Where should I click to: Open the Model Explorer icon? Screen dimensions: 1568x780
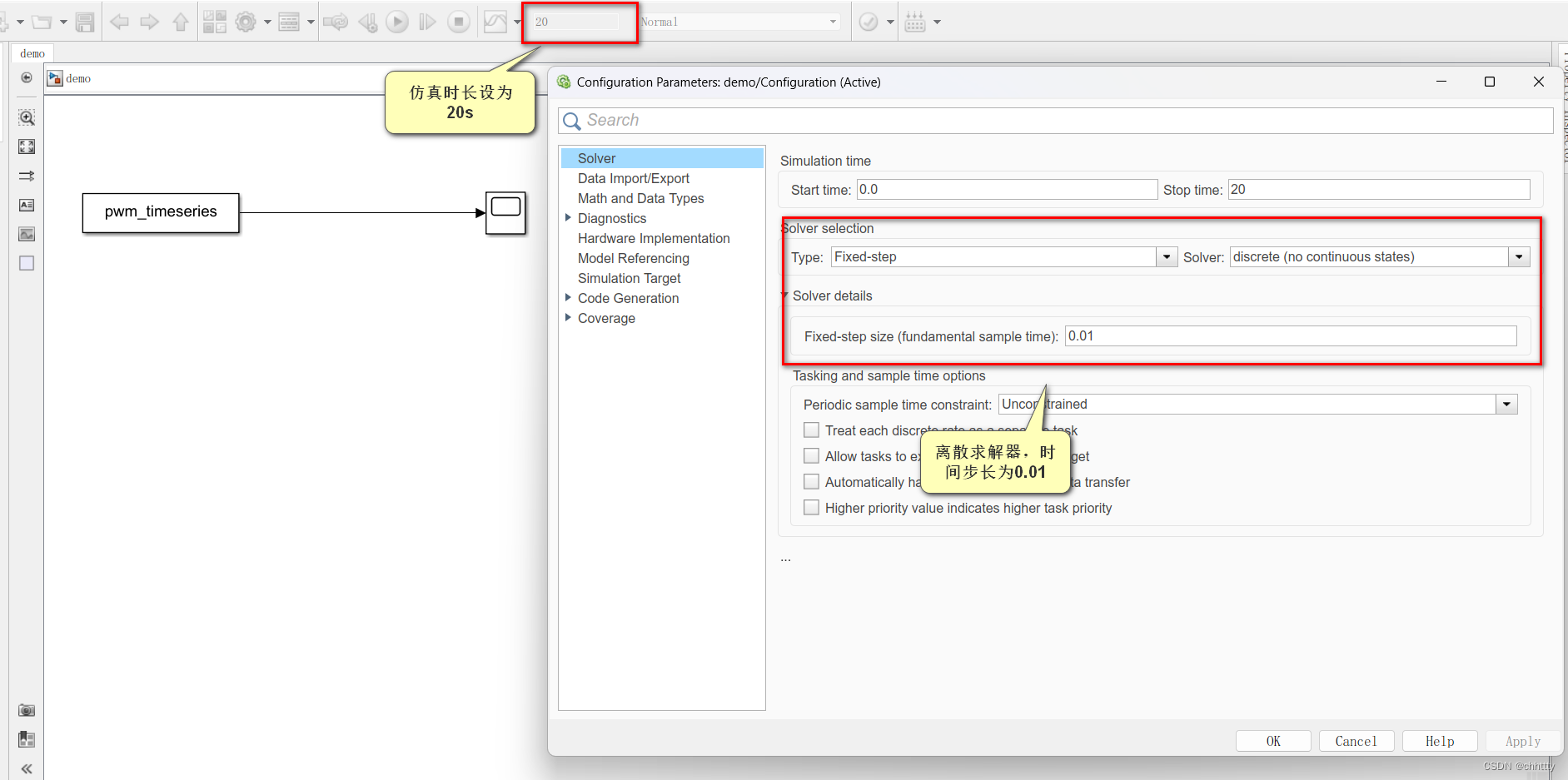pyautogui.click(x=289, y=22)
